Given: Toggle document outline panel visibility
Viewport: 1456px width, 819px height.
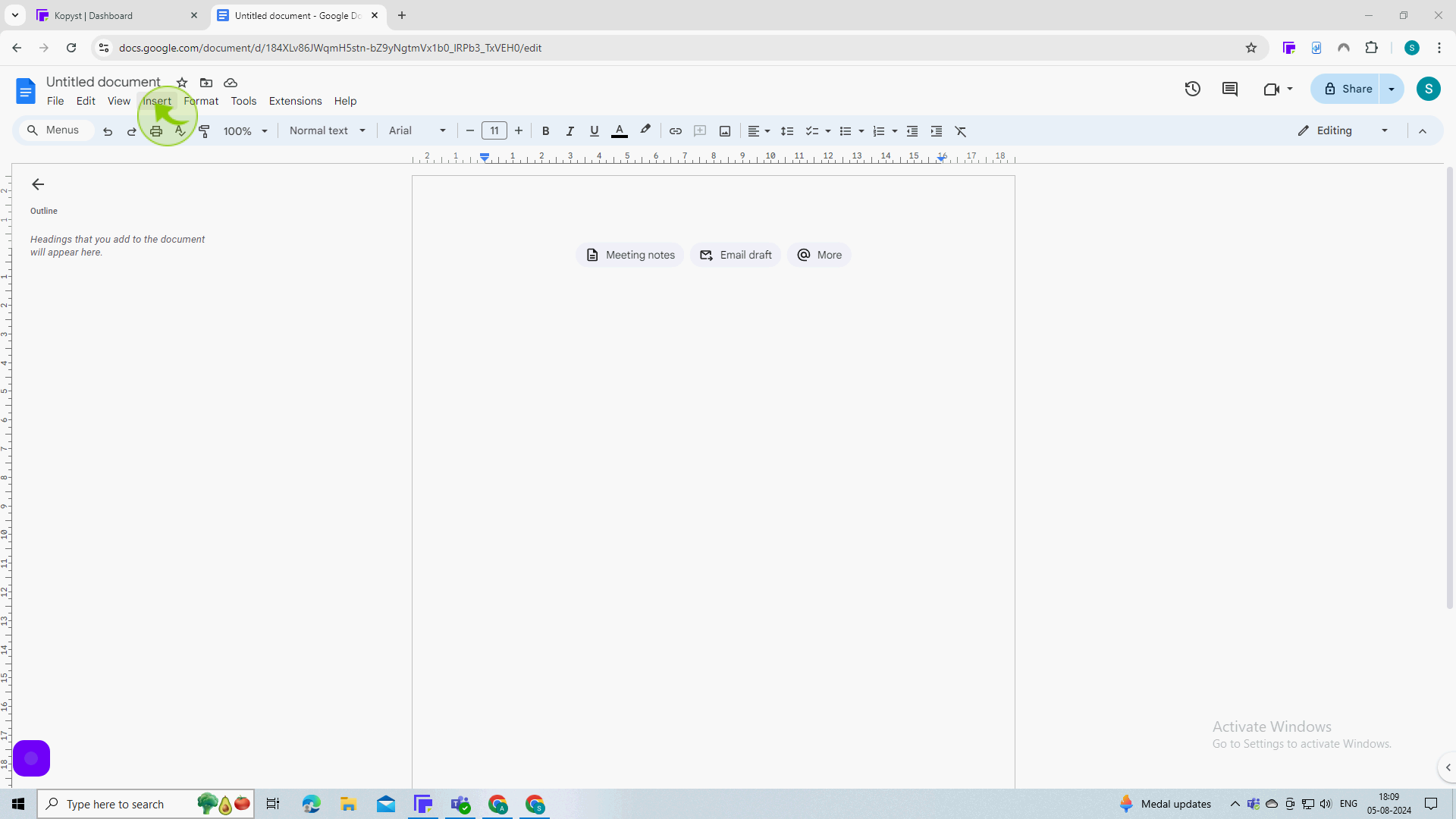Looking at the screenshot, I should click(37, 184).
